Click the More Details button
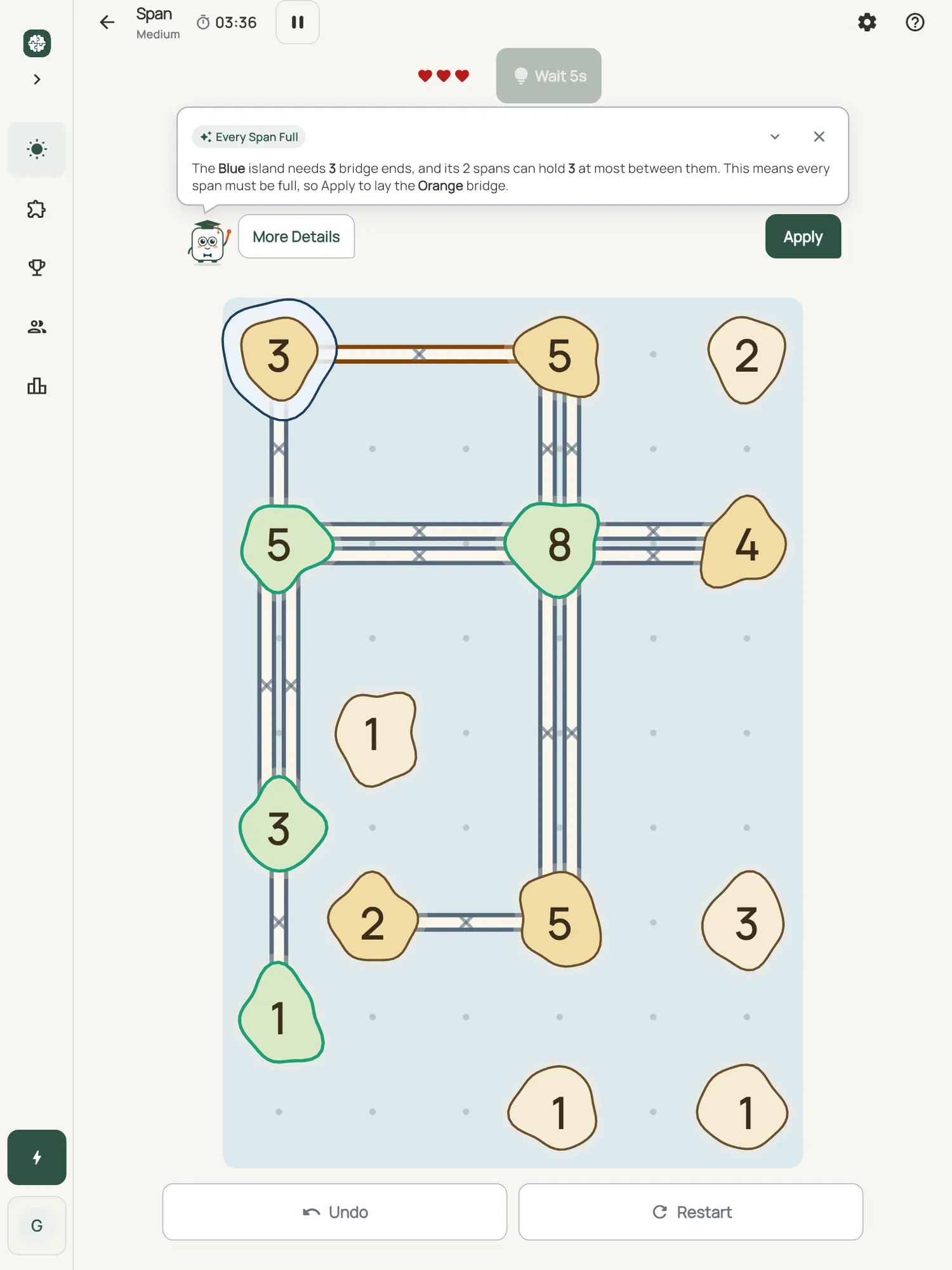The width and height of the screenshot is (952, 1270). coord(296,236)
